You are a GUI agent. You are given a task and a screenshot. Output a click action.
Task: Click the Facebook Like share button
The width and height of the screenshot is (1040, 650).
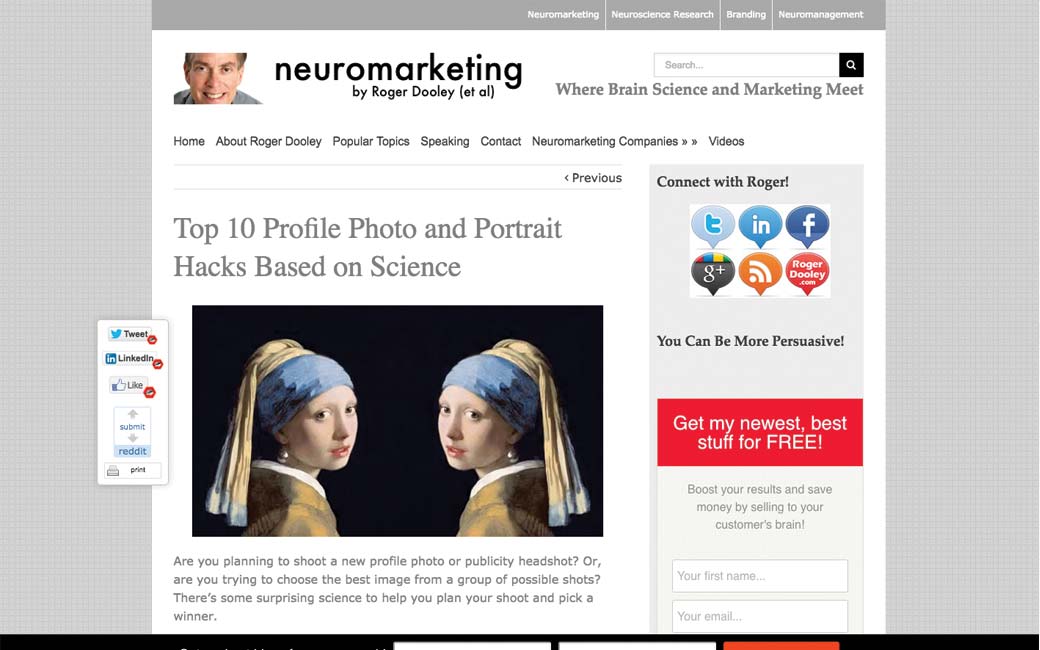[x=128, y=385]
